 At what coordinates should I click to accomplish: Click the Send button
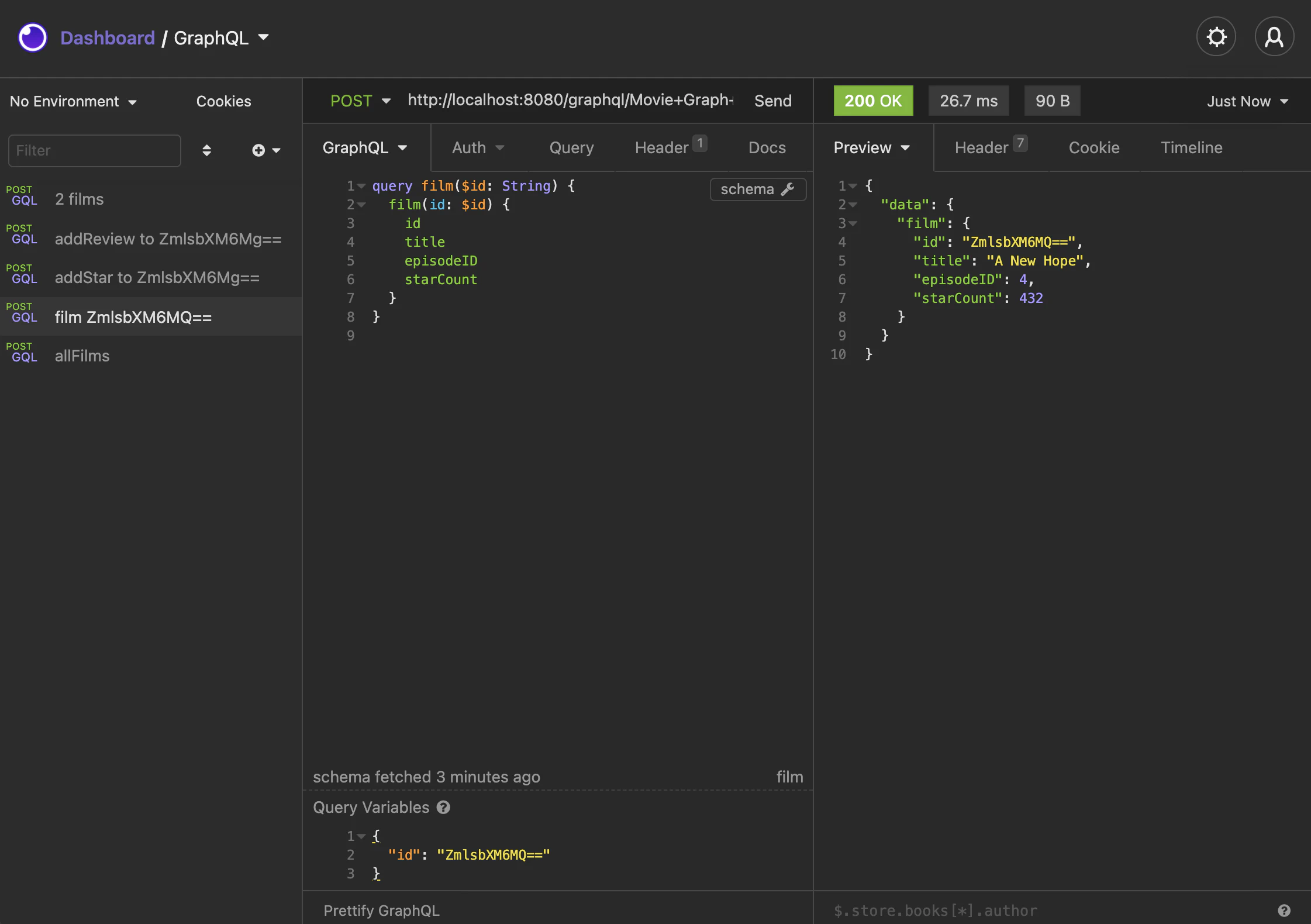point(772,101)
